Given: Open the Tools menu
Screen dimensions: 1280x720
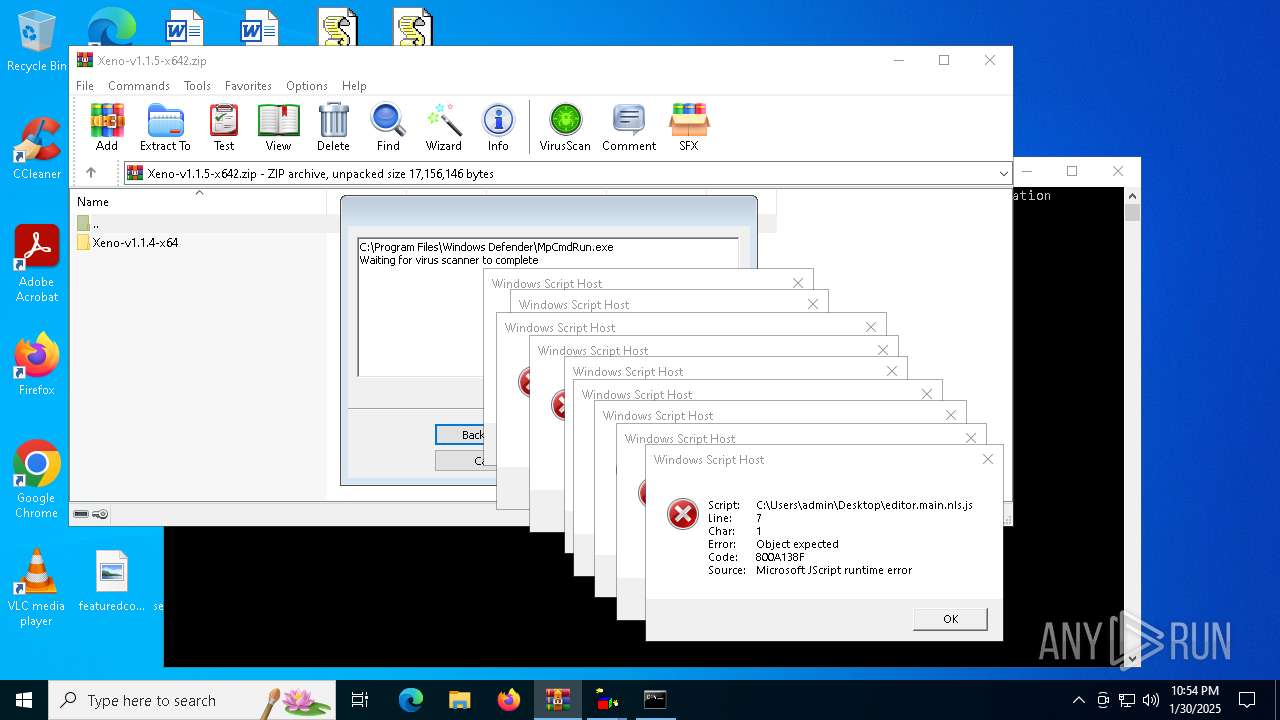Looking at the screenshot, I should pyautogui.click(x=197, y=86).
